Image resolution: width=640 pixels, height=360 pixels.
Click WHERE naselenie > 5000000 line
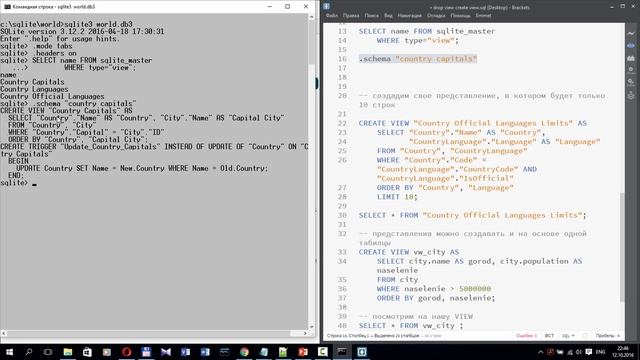(x=434, y=289)
